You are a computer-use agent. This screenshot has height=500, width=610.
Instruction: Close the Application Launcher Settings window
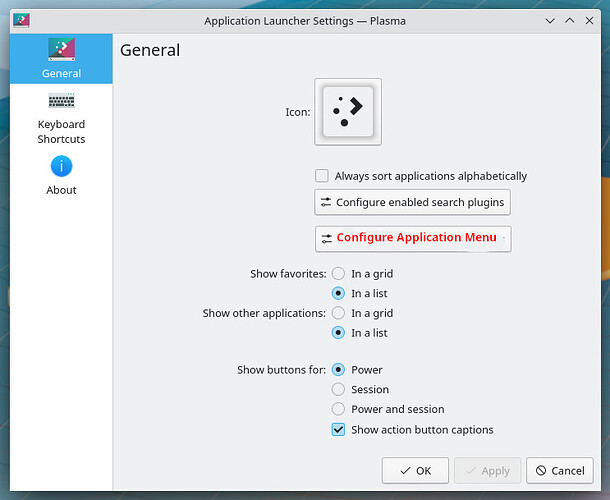click(x=589, y=20)
